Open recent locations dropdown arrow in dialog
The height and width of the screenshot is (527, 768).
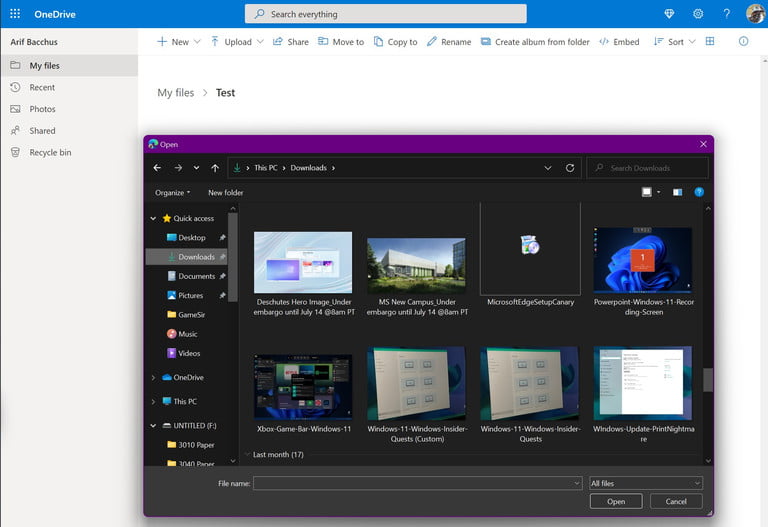tap(196, 168)
